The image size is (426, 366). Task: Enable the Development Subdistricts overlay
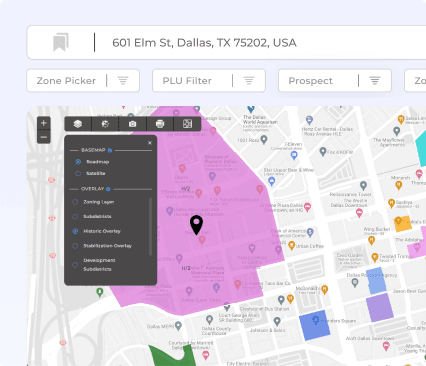(75, 265)
